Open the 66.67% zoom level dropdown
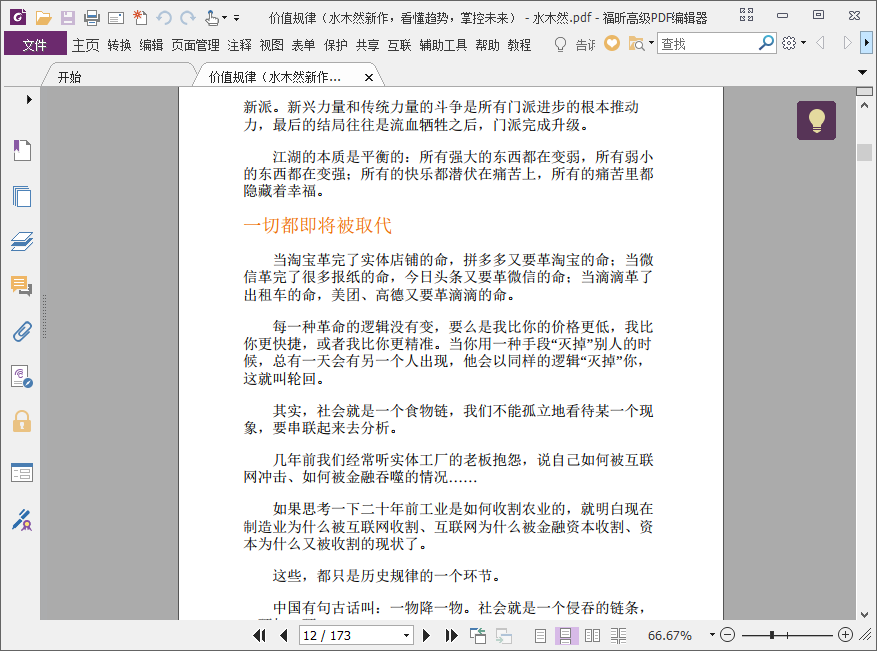Viewport: 877px width, 651px height. (712, 635)
